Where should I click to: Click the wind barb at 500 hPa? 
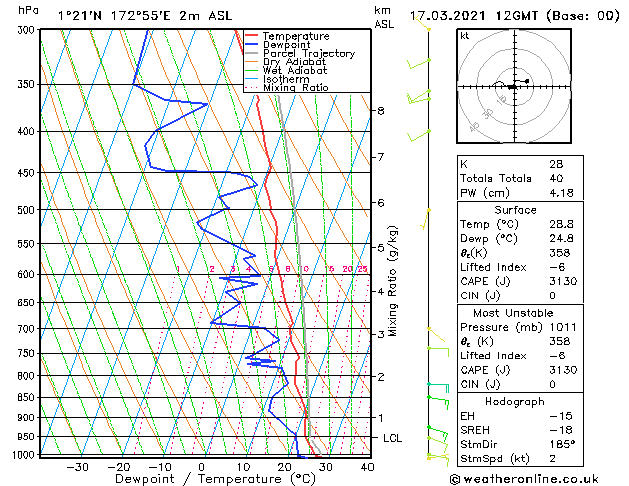pos(425,219)
